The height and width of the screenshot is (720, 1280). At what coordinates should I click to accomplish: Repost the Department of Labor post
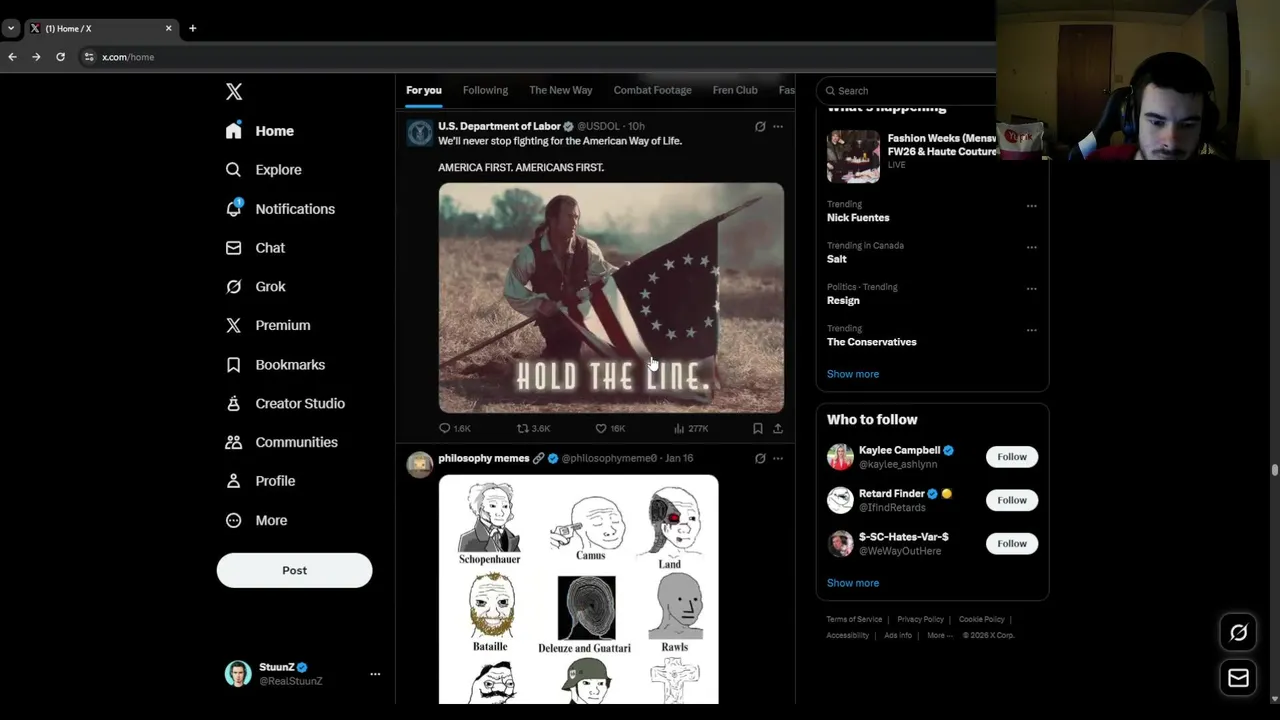pyautogui.click(x=533, y=428)
